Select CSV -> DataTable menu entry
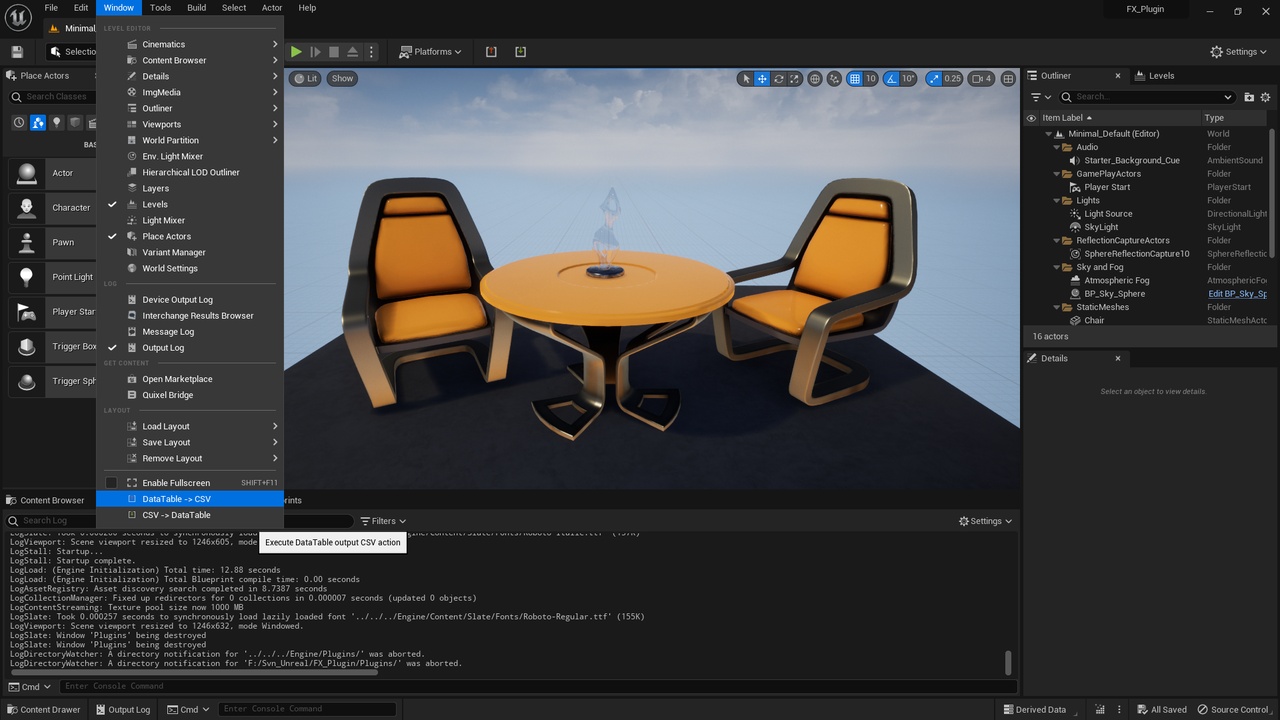The width and height of the screenshot is (1280, 720). pyautogui.click(x=190, y=515)
